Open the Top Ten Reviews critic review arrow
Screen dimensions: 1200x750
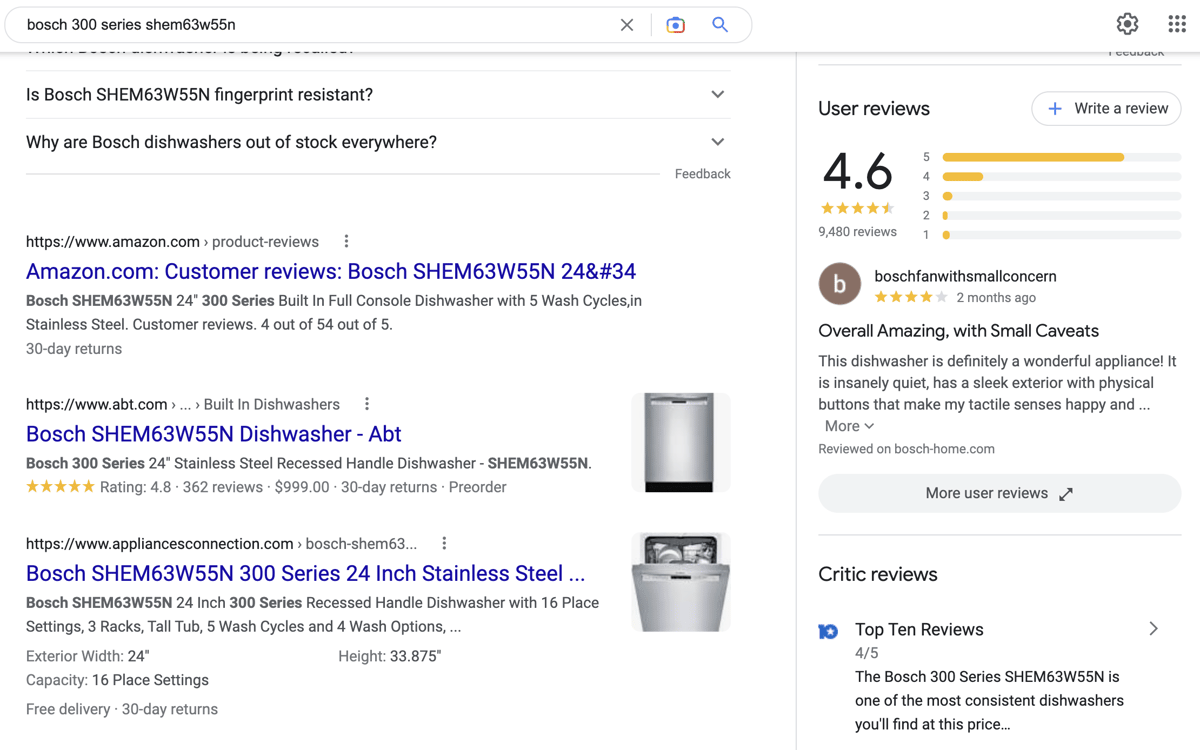(1152, 629)
